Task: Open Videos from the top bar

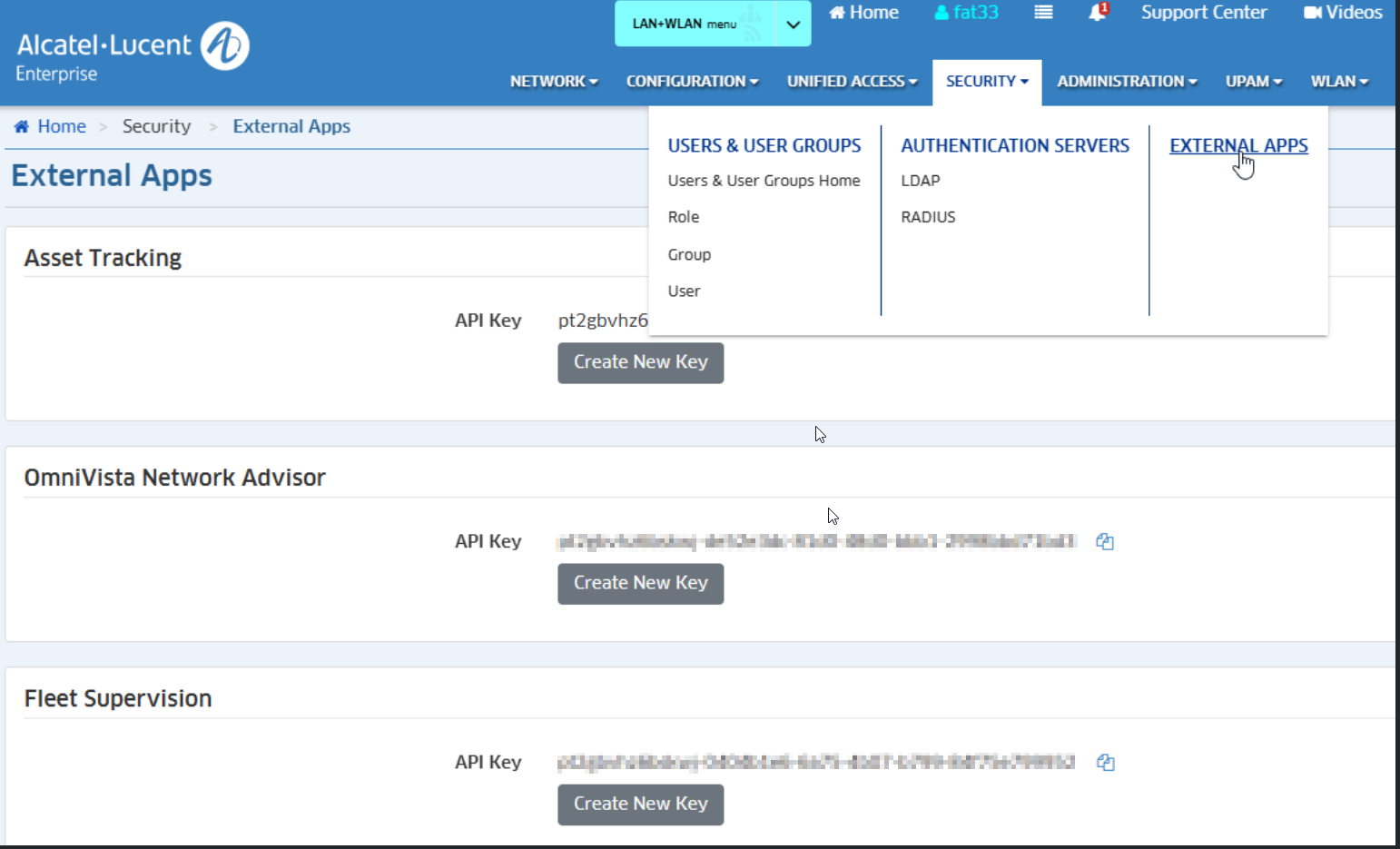Action: 1343,13
